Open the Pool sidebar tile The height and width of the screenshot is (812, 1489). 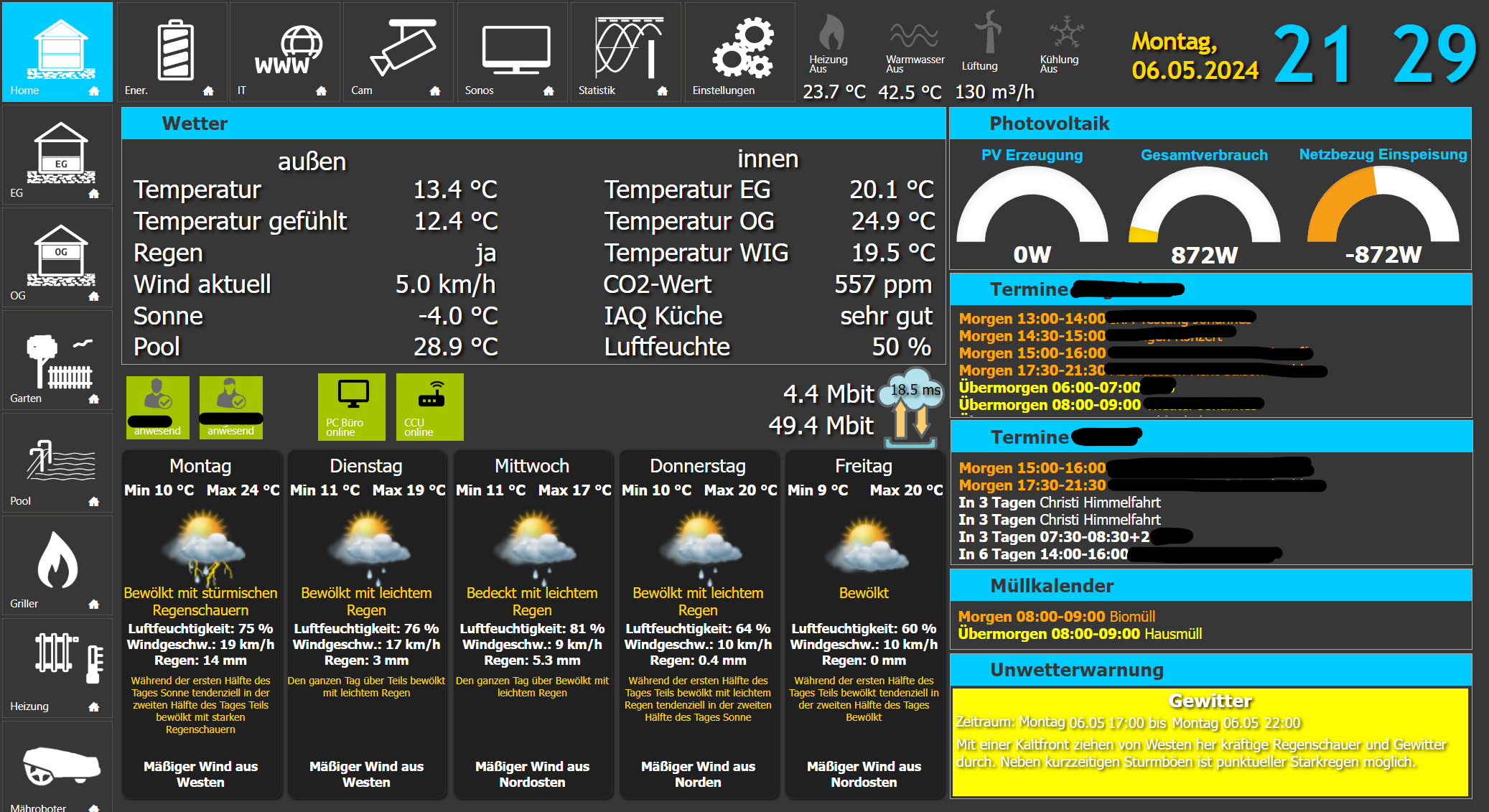pyautogui.click(x=57, y=462)
